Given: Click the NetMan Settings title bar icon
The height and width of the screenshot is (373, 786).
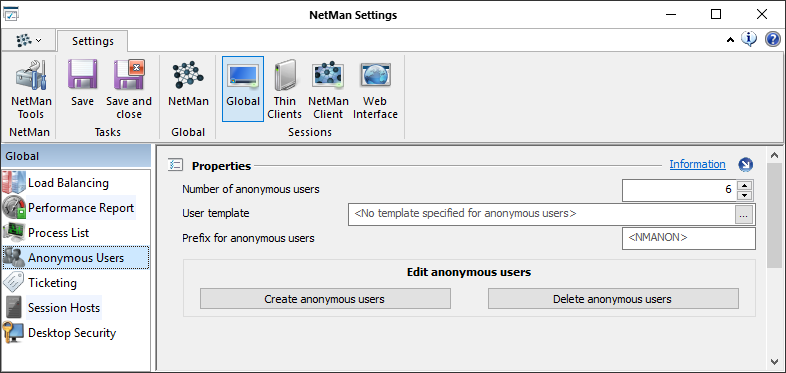Looking at the screenshot, I should click(11, 14).
